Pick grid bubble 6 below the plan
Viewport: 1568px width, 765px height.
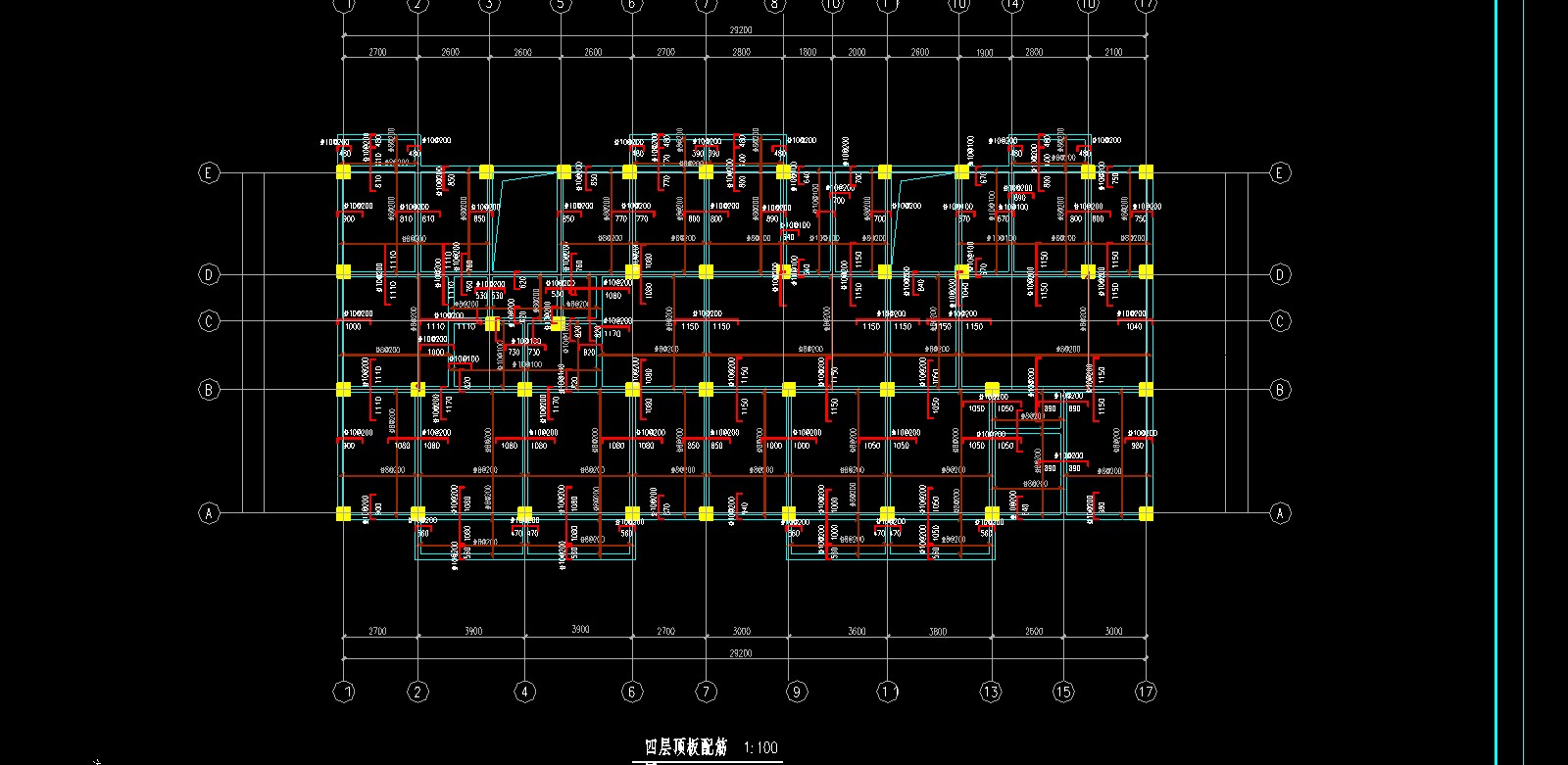pyautogui.click(x=632, y=693)
